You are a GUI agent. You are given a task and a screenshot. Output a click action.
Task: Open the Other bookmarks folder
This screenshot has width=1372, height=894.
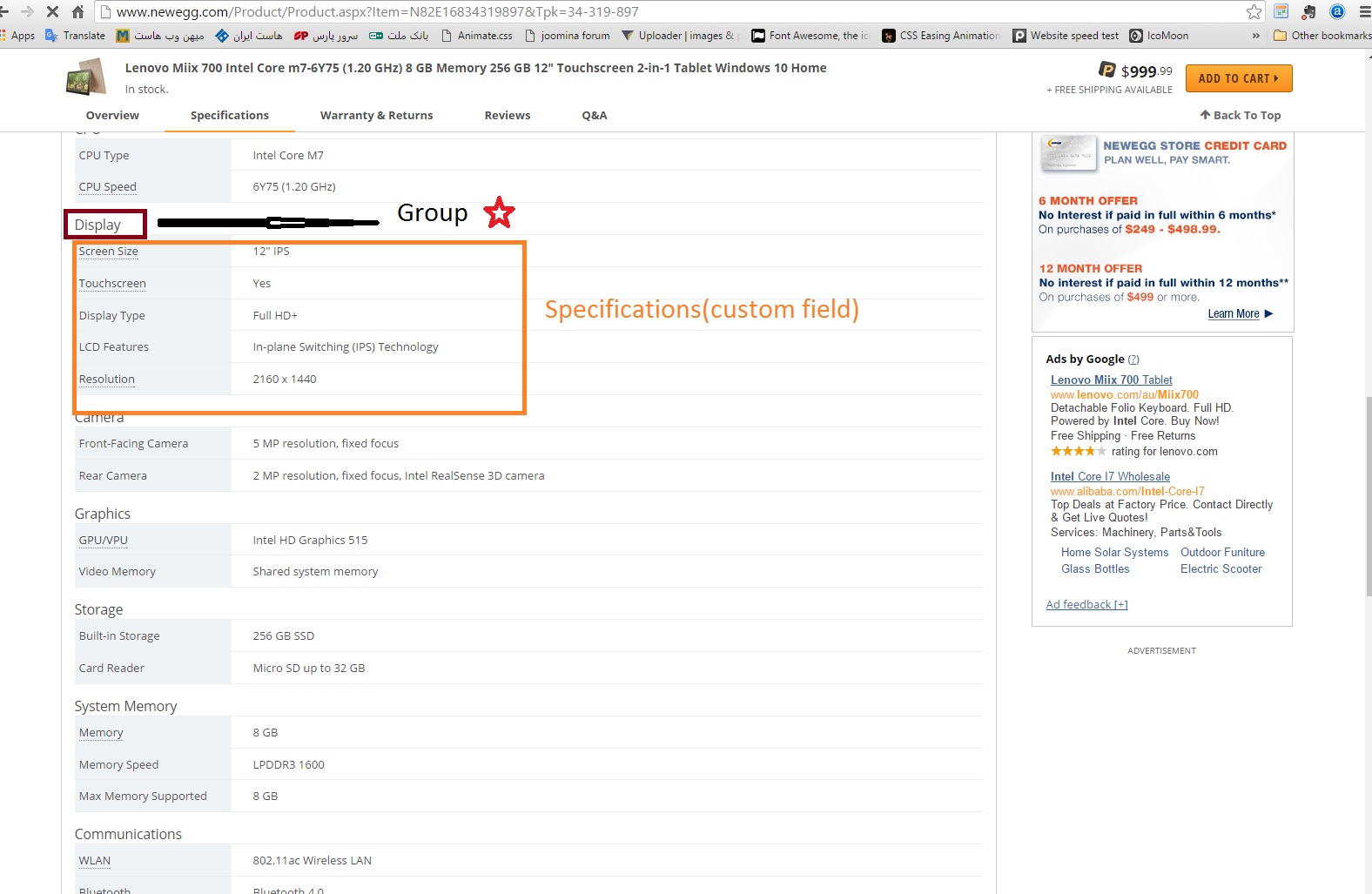coord(1322,36)
